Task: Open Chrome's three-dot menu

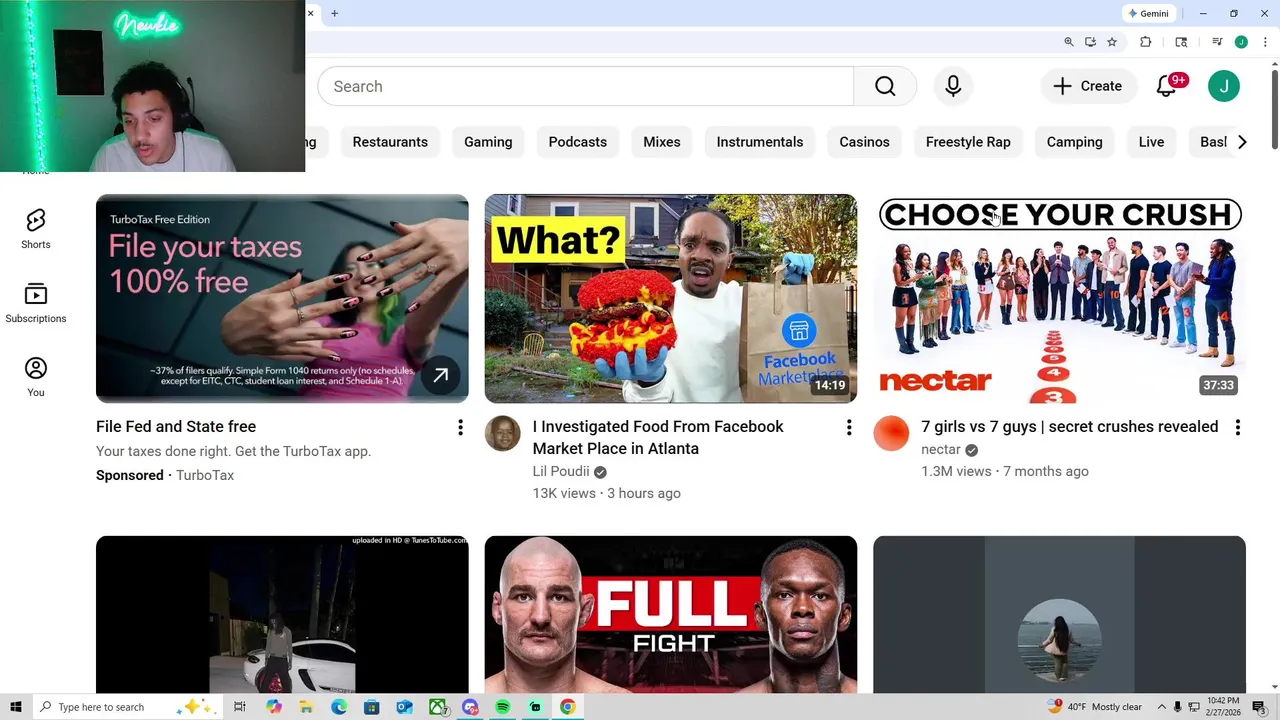Action: pyautogui.click(x=1265, y=42)
